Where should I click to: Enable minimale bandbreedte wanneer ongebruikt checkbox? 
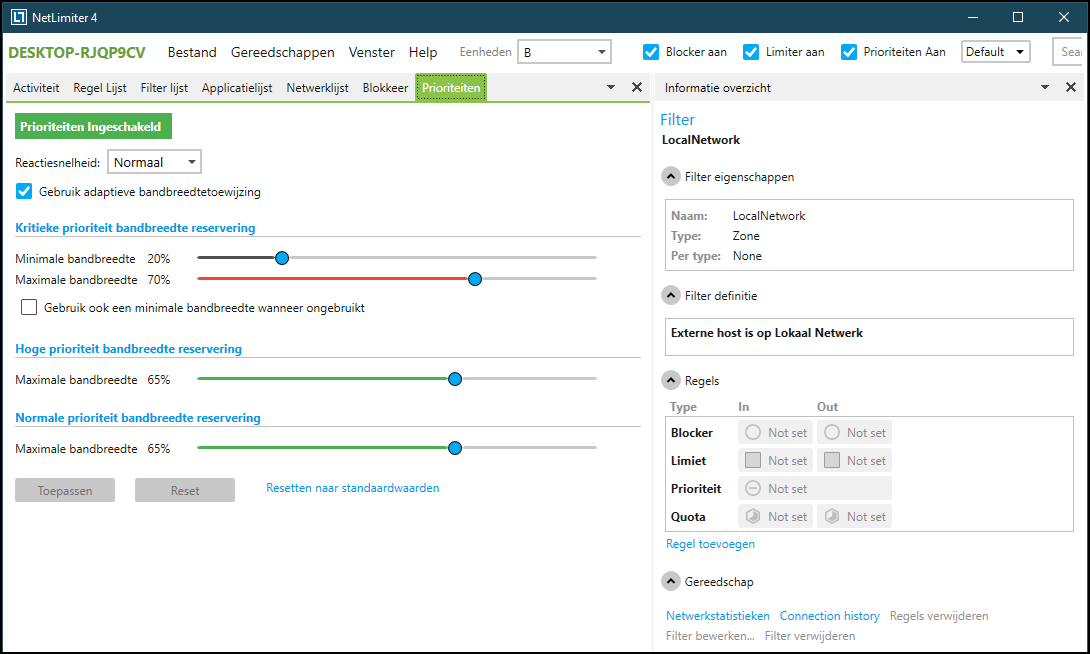29,307
